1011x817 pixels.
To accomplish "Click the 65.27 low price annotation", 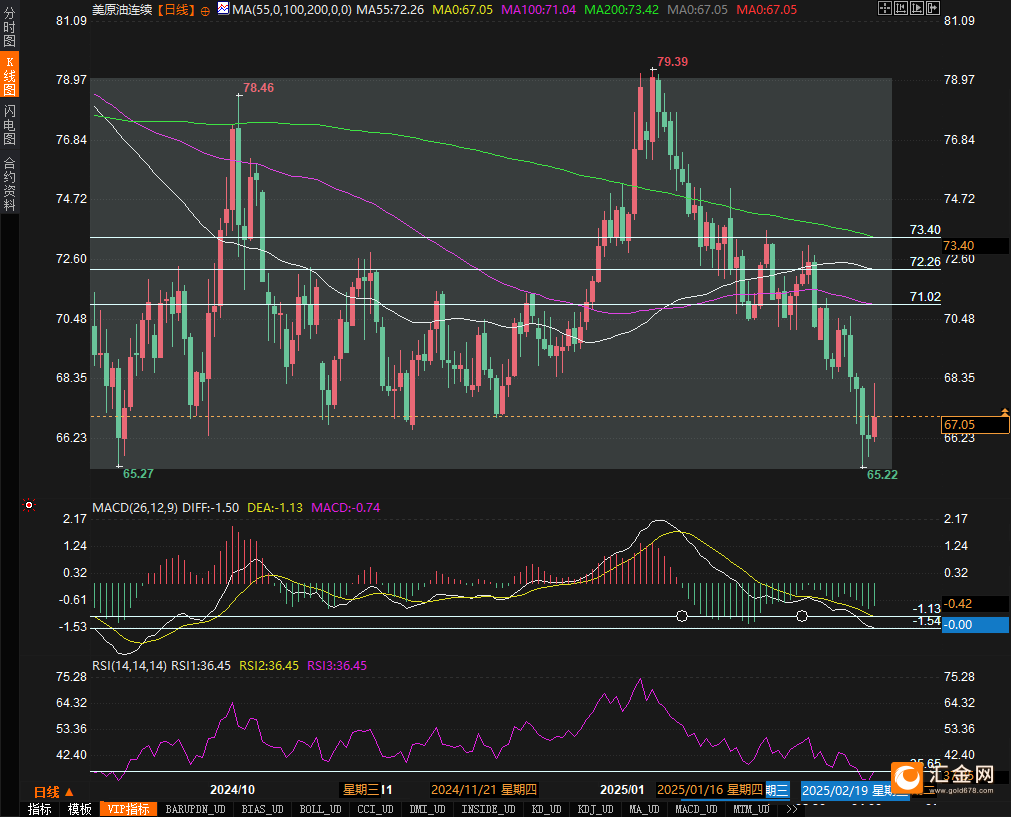I will 138,473.
